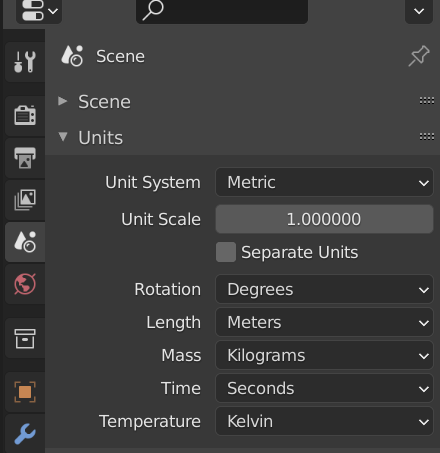This screenshot has width=440, height=453.
Task: Toggle the pin ID icon
Action: point(419,56)
